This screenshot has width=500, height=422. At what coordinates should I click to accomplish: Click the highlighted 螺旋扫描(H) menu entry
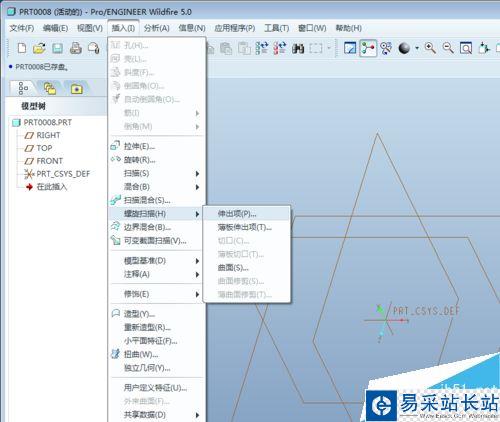pos(156,214)
